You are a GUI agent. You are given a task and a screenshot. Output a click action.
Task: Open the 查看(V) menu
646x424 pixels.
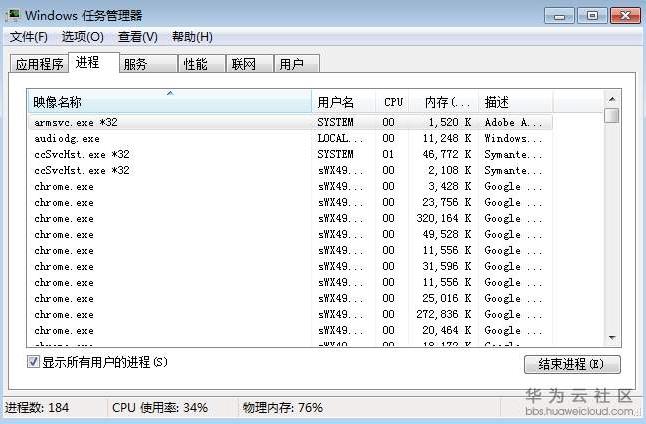(138, 37)
